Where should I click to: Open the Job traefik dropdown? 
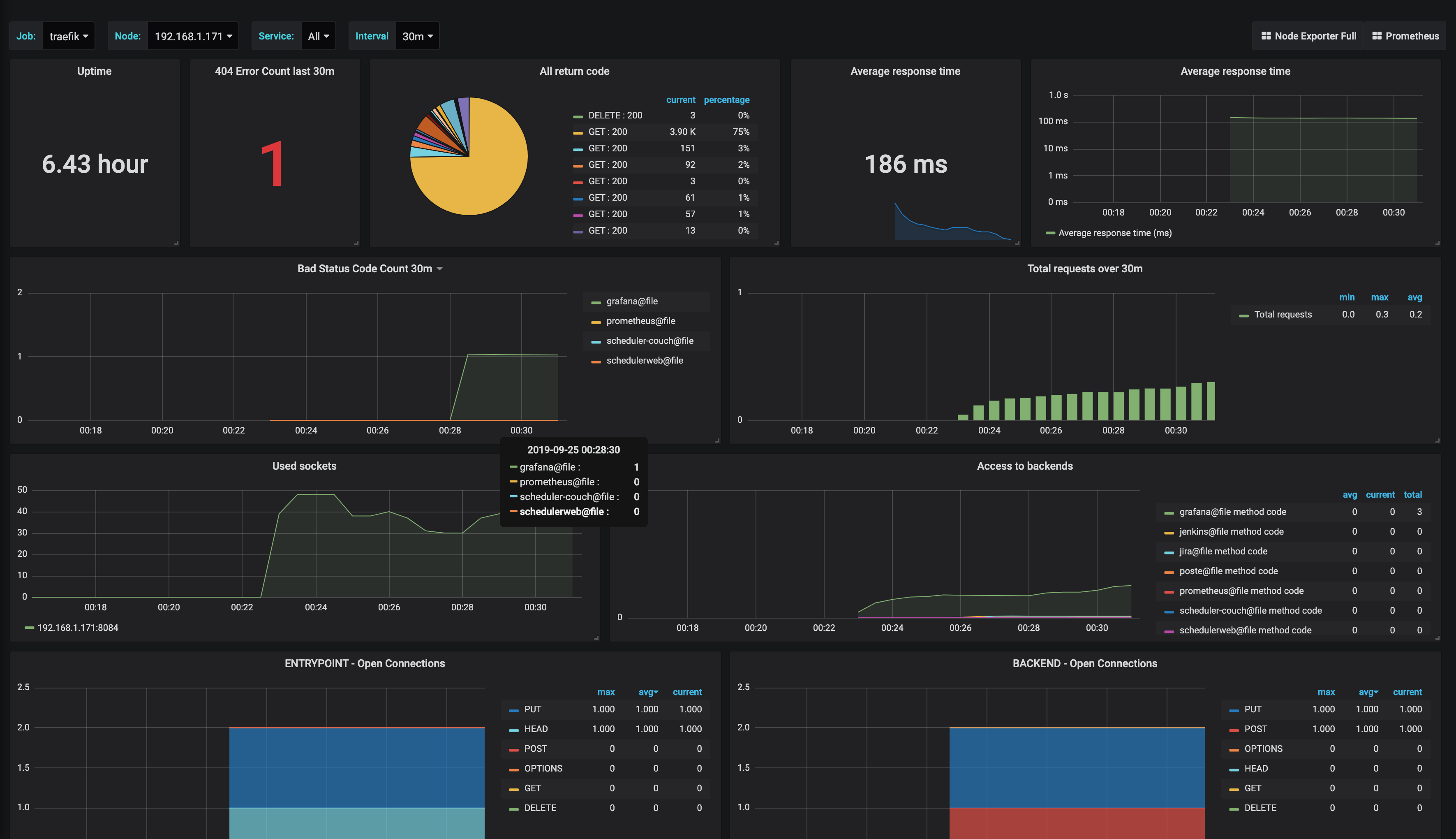coord(69,36)
